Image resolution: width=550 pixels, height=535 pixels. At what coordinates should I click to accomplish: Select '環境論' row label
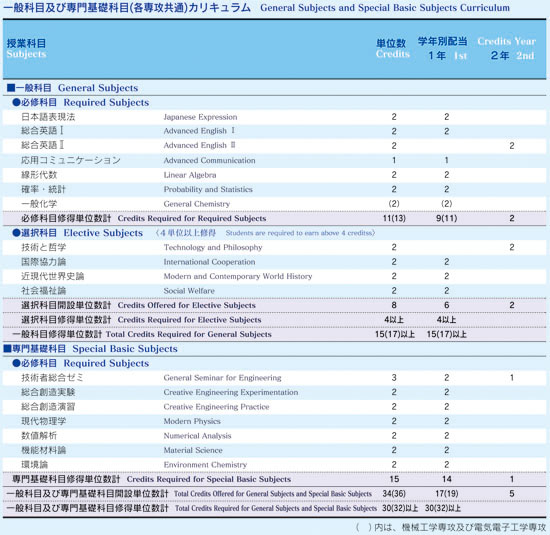coord(34,465)
